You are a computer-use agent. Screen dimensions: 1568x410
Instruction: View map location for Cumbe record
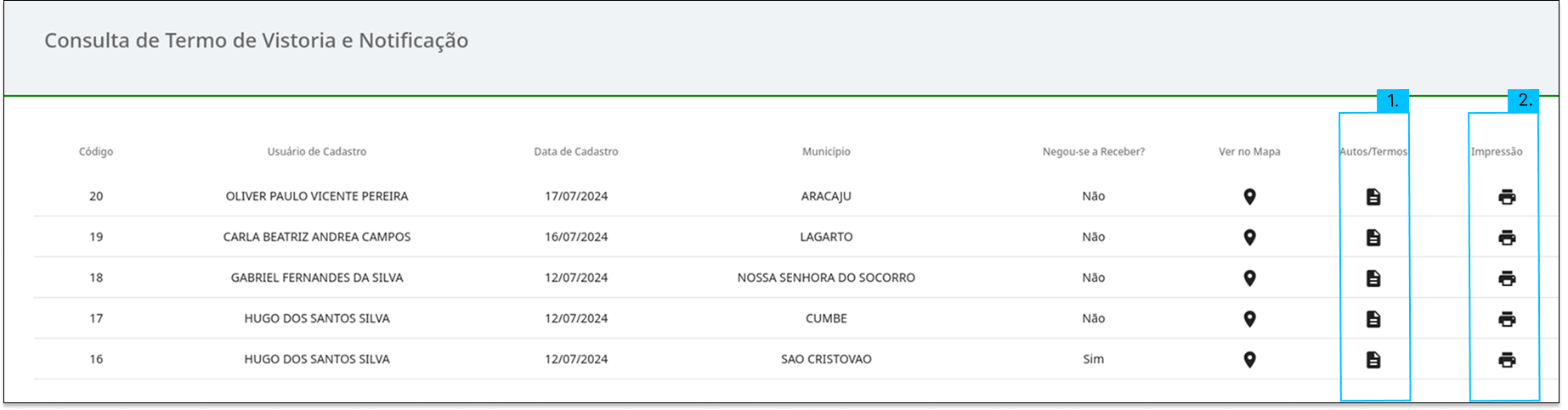(x=1249, y=319)
